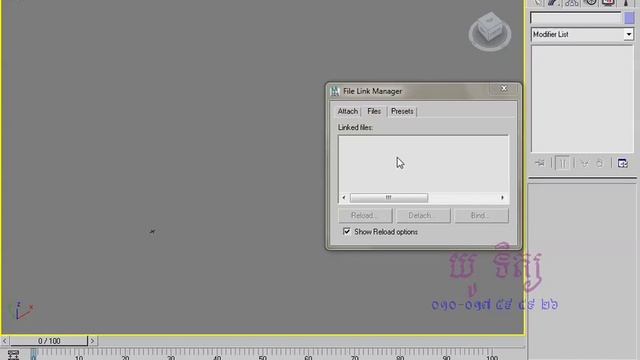Open Configure Modifier Sets button
Viewport: 640px width, 360px height.
tap(622, 163)
